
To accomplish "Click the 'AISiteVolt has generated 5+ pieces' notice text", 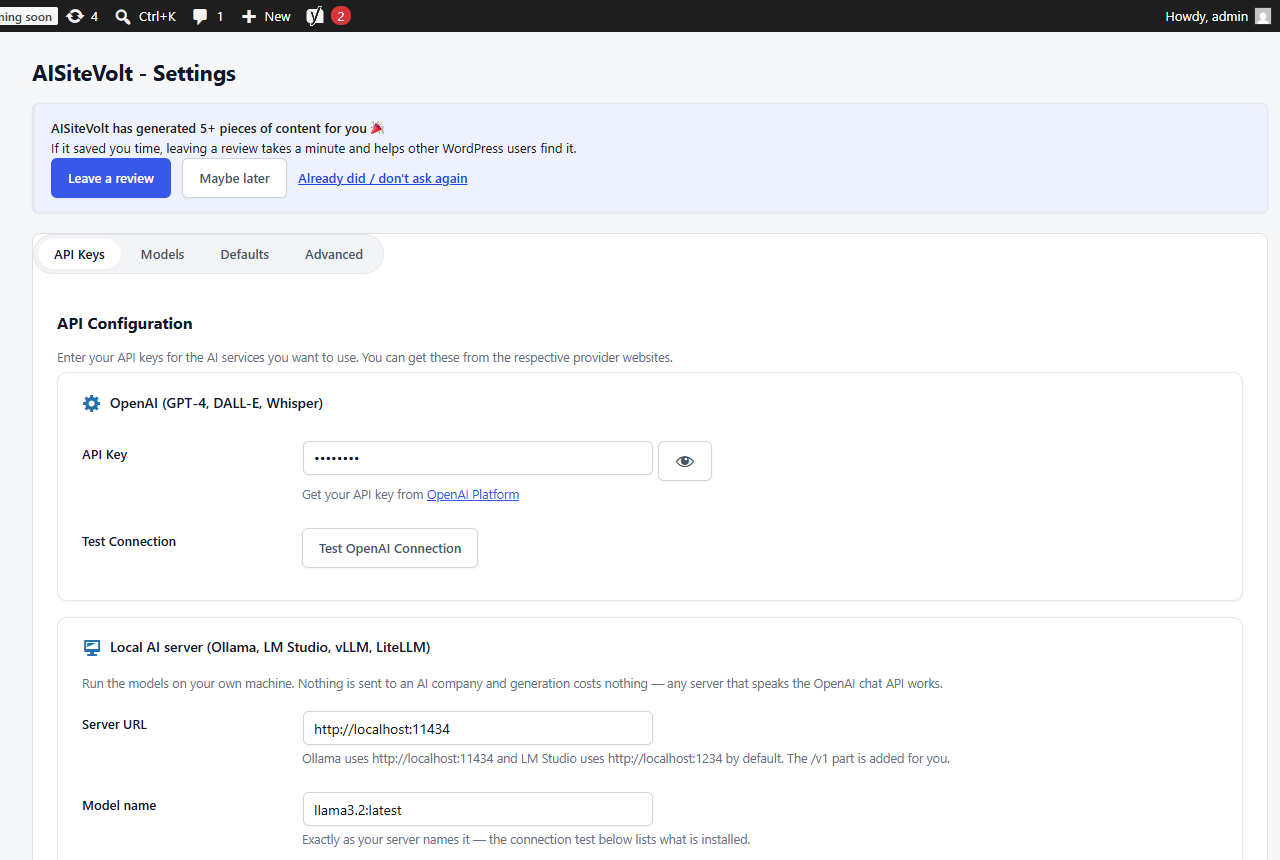I will tap(217, 128).
